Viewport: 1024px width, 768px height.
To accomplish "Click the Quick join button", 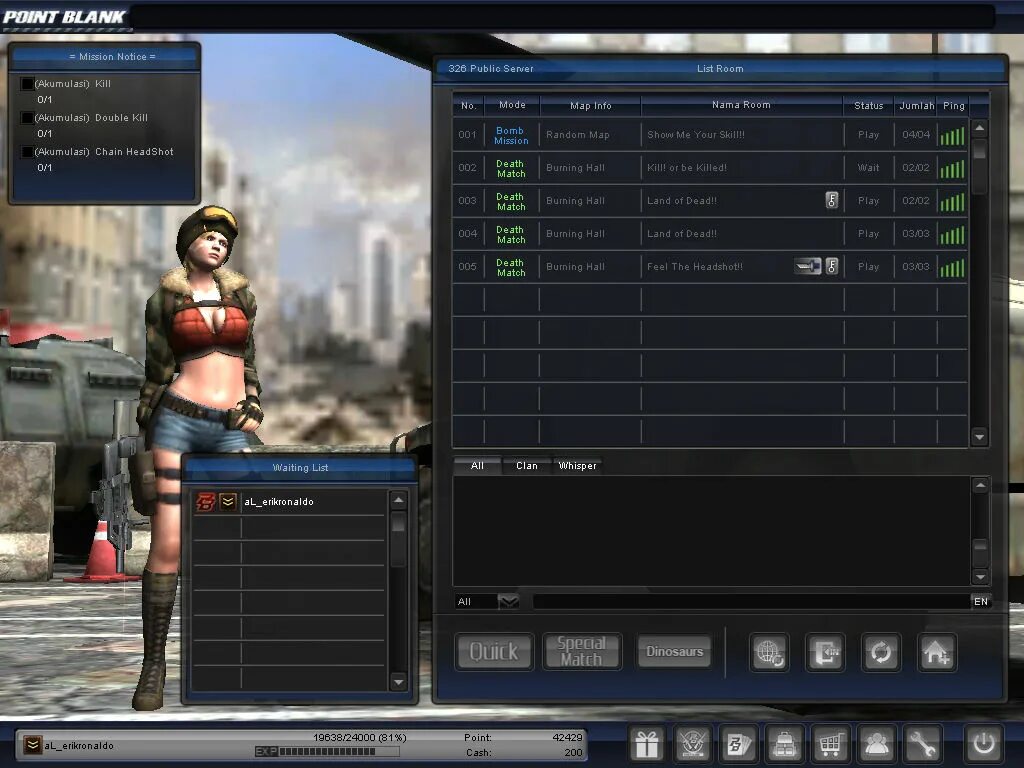I will (494, 652).
